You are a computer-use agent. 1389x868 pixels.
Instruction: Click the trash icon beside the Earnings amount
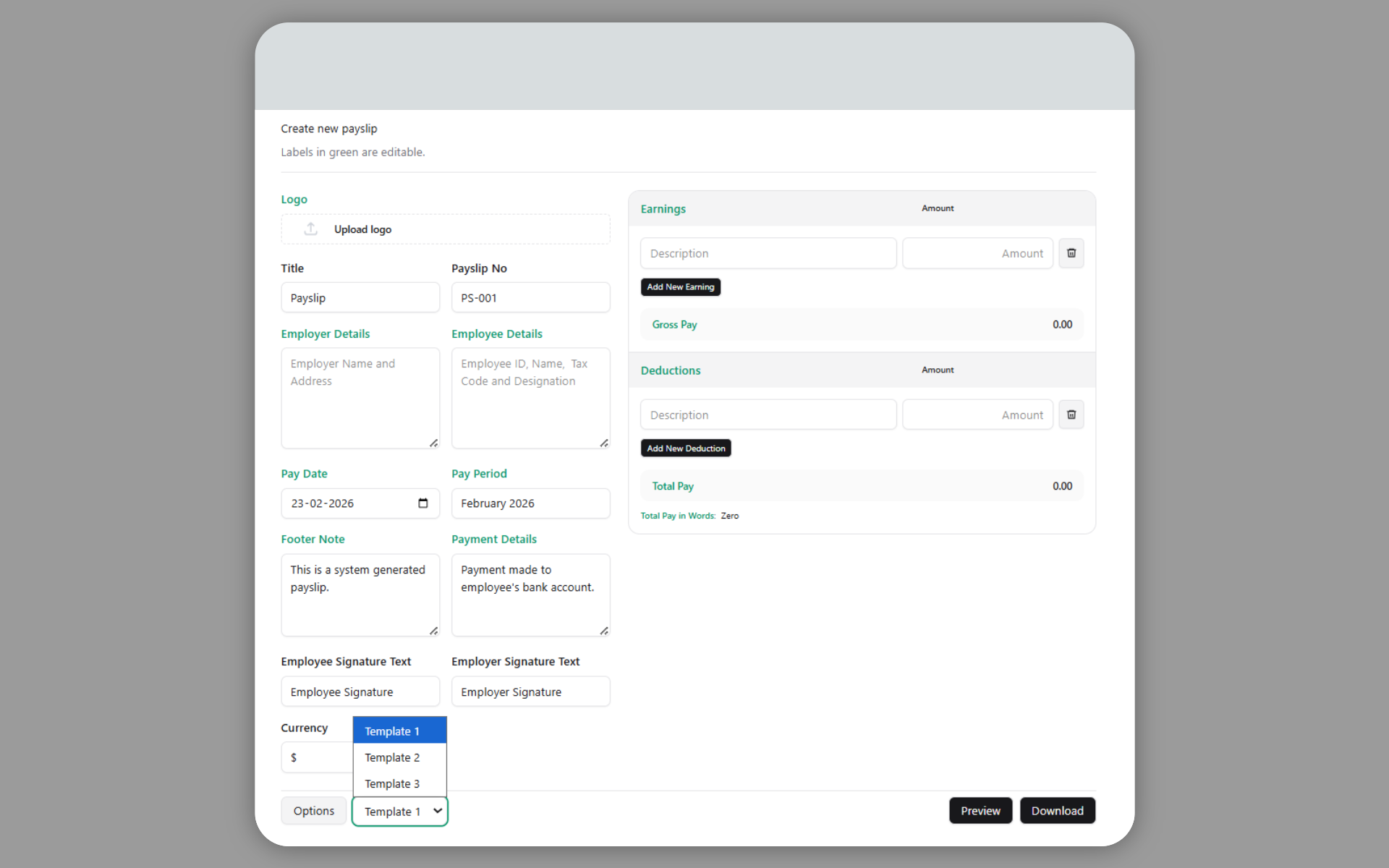click(x=1071, y=253)
